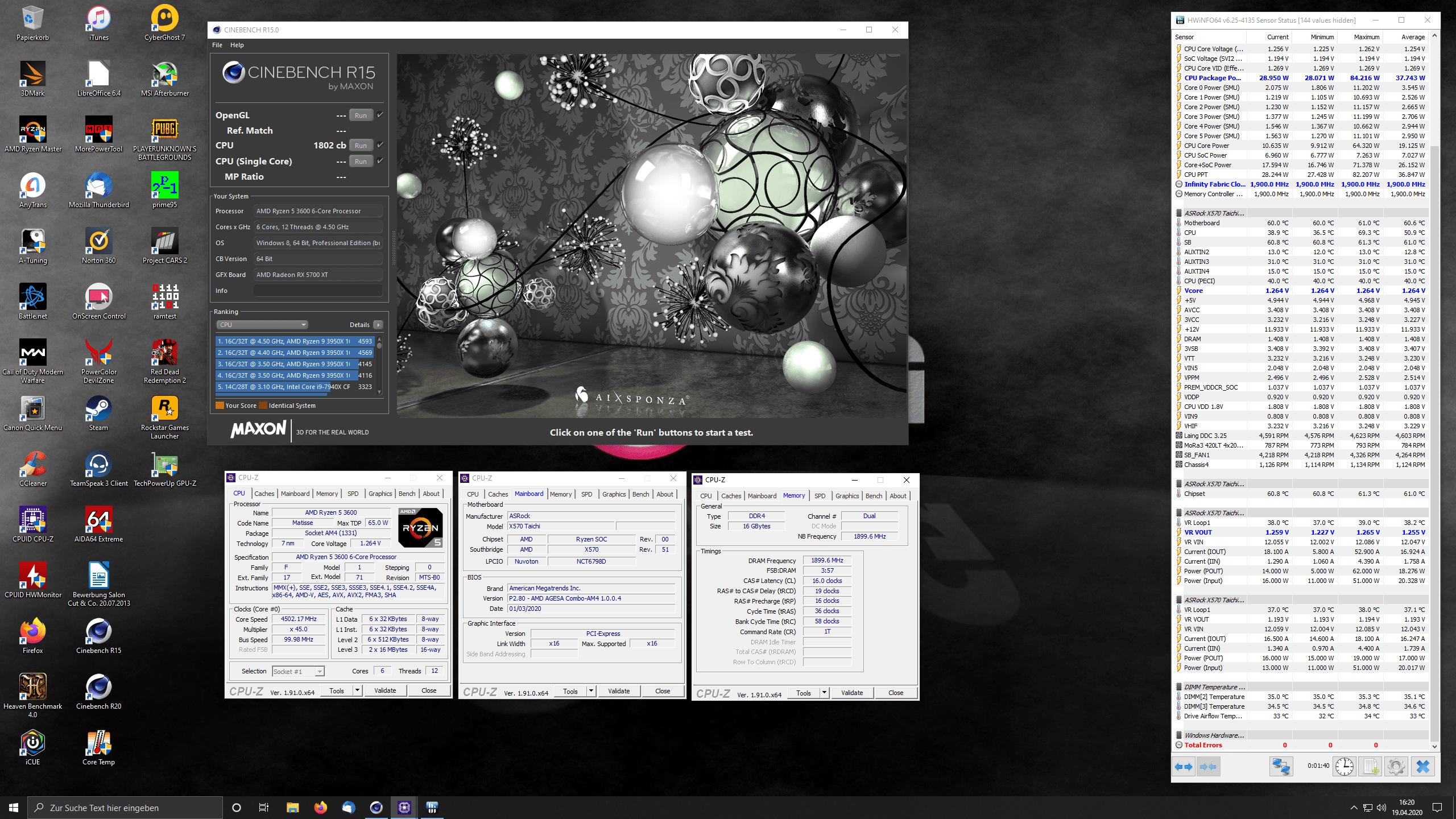Expand HWiNFO sensor columns with blue outward arrows
The width and height of the screenshot is (1456, 819).
[1184, 767]
